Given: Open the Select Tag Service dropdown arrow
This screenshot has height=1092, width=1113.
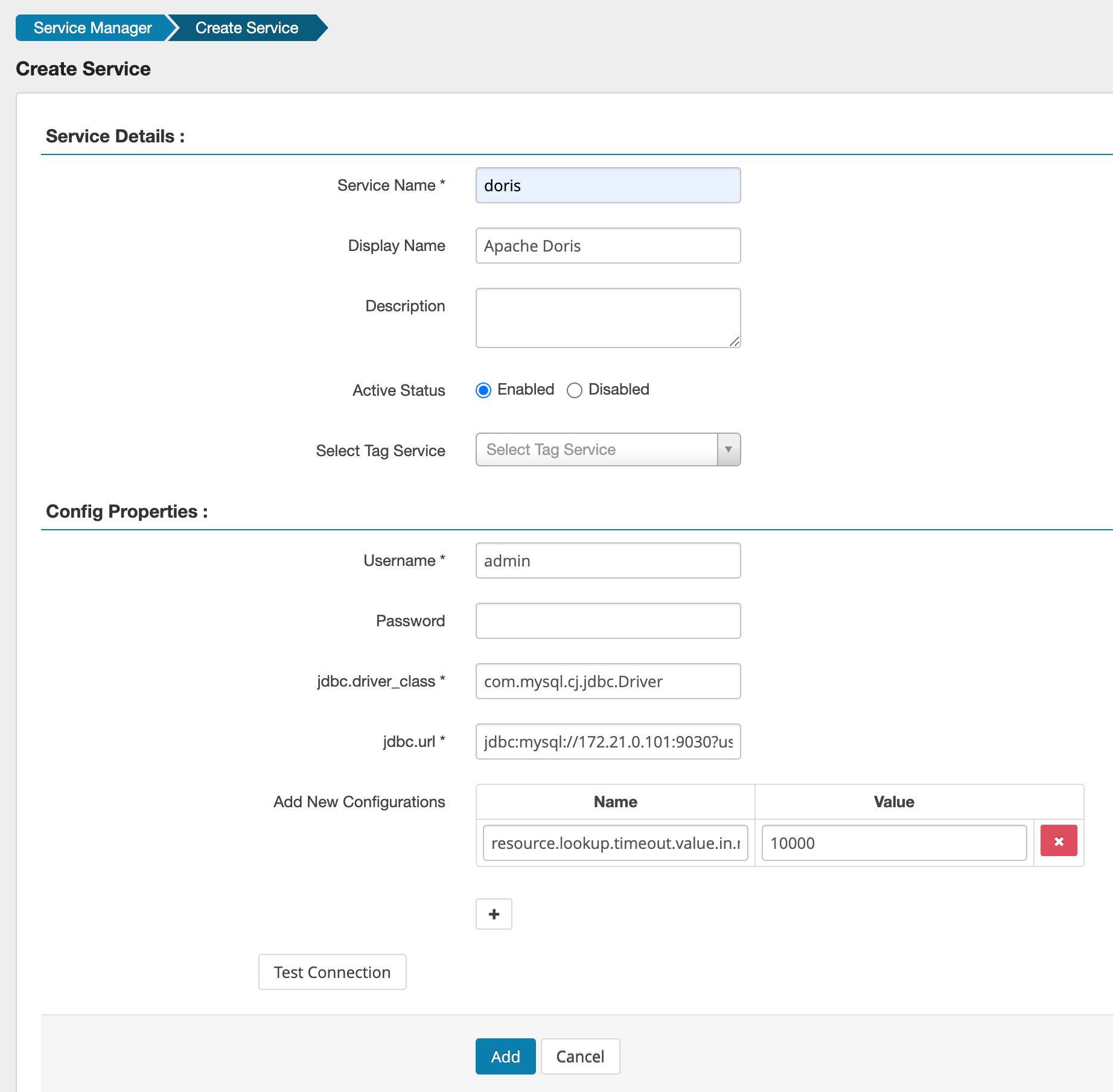Looking at the screenshot, I should point(728,449).
